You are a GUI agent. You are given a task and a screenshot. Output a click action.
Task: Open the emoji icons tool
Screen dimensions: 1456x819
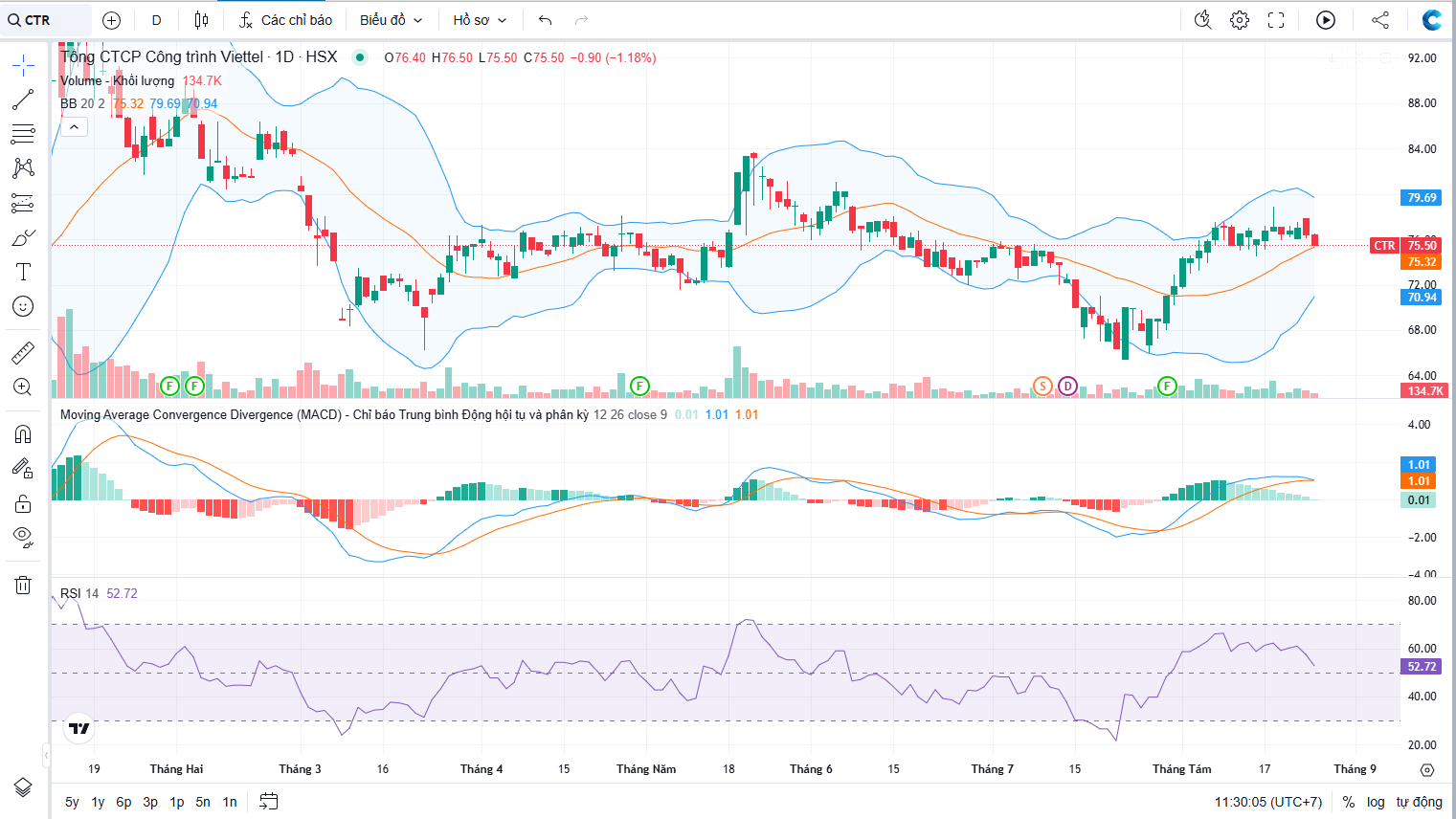(x=23, y=306)
